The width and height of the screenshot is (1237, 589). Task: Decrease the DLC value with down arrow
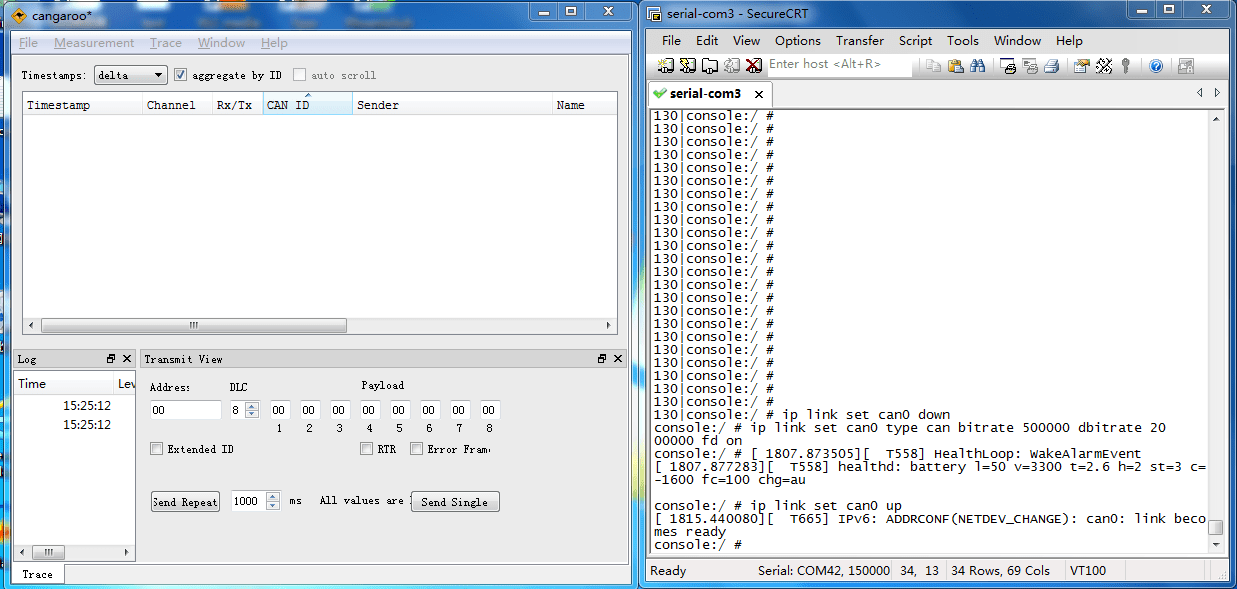(x=252, y=414)
